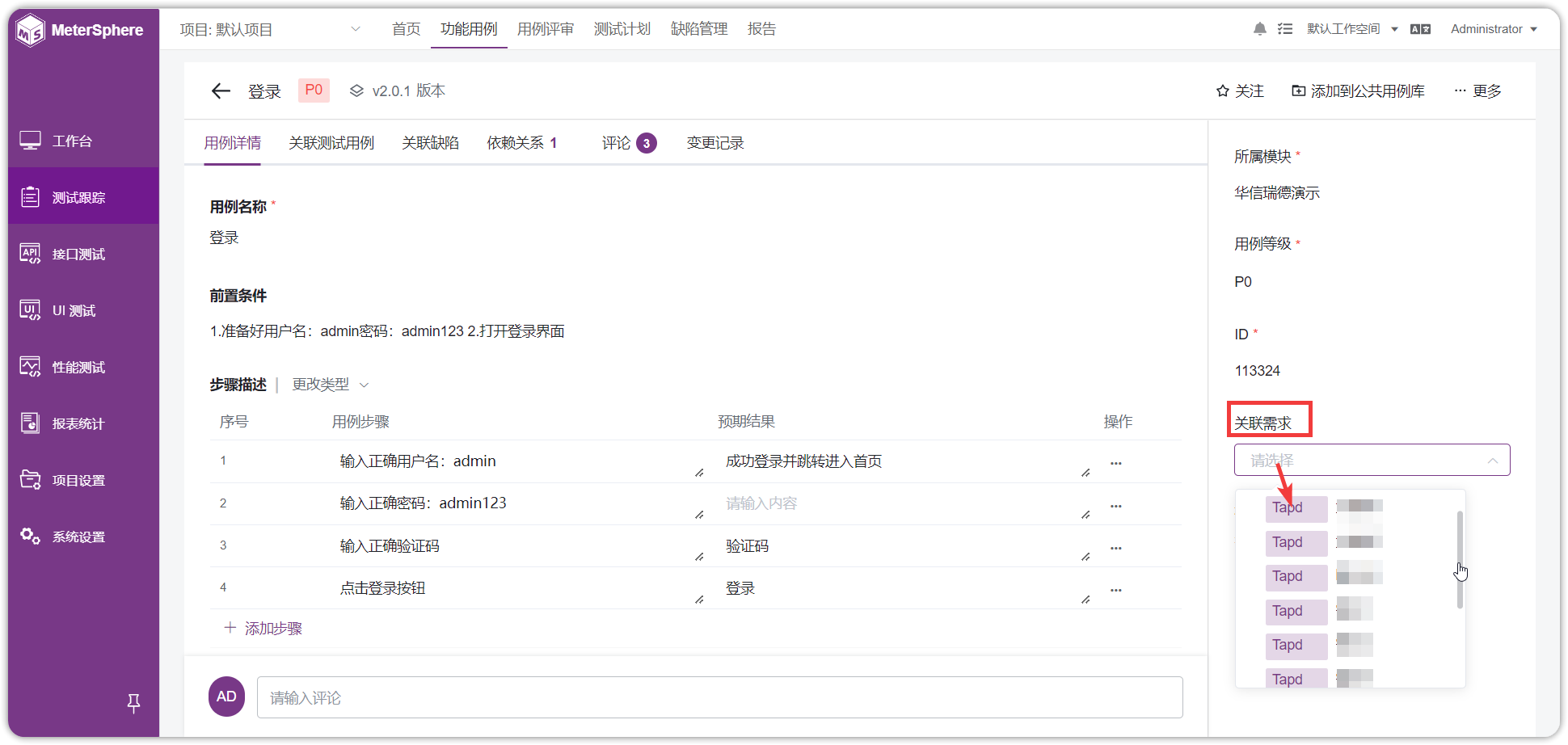1568x745 pixels.
Task: Click the language switch icon
Action: tap(1420, 29)
